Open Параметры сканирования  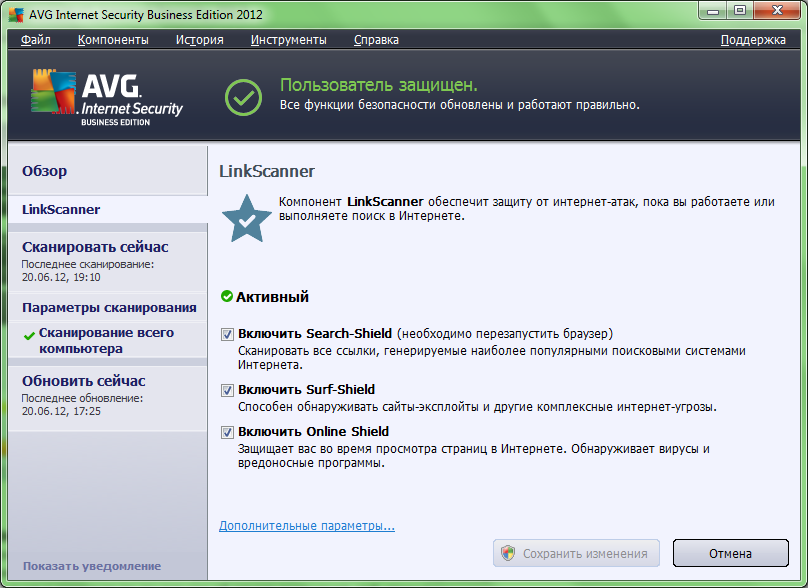click(108, 308)
